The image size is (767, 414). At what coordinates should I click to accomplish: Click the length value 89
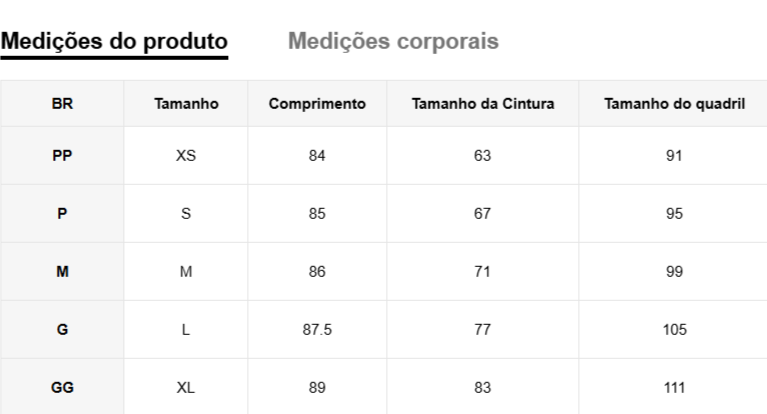pyautogui.click(x=317, y=388)
